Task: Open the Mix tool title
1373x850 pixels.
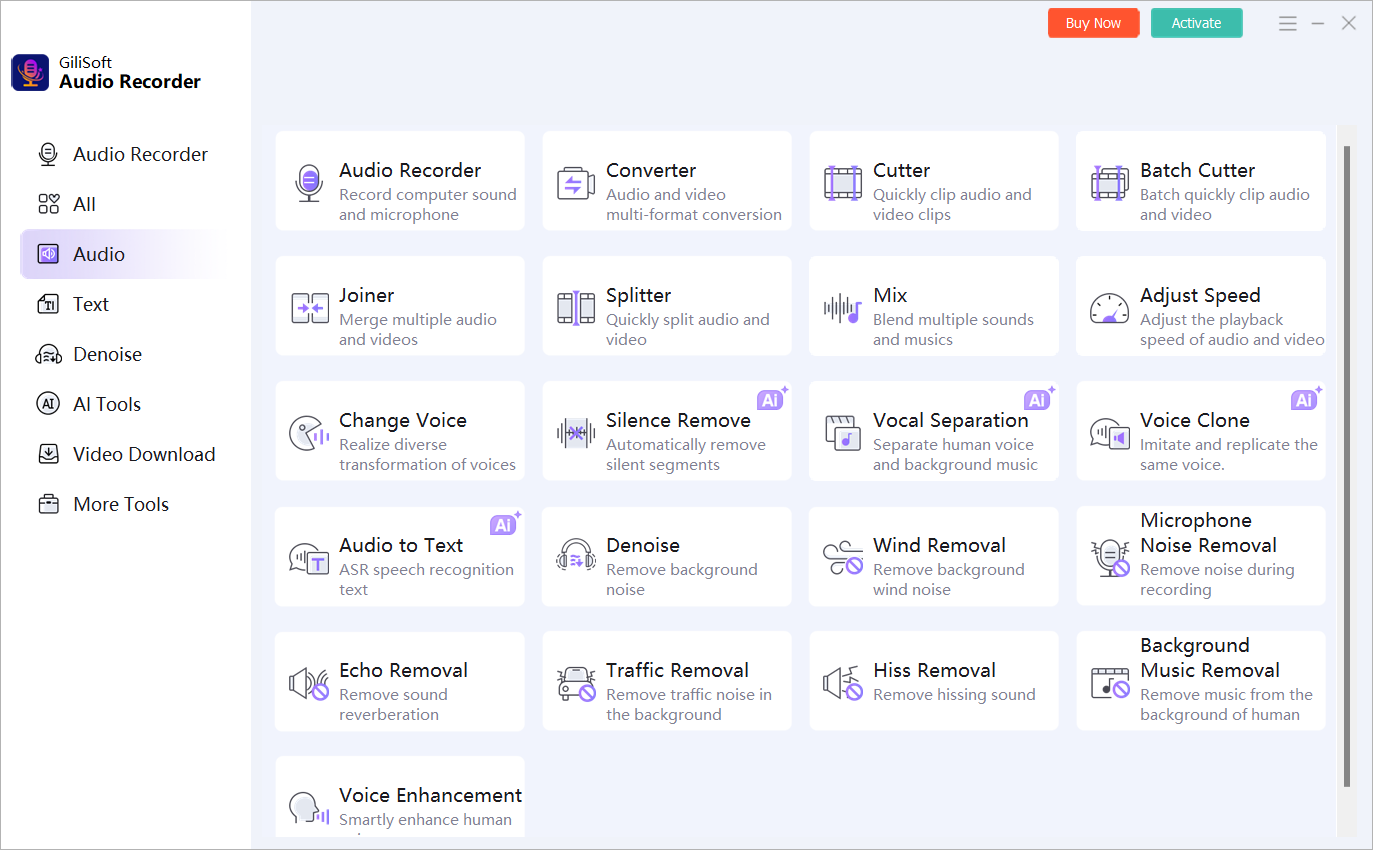Action: [x=890, y=295]
